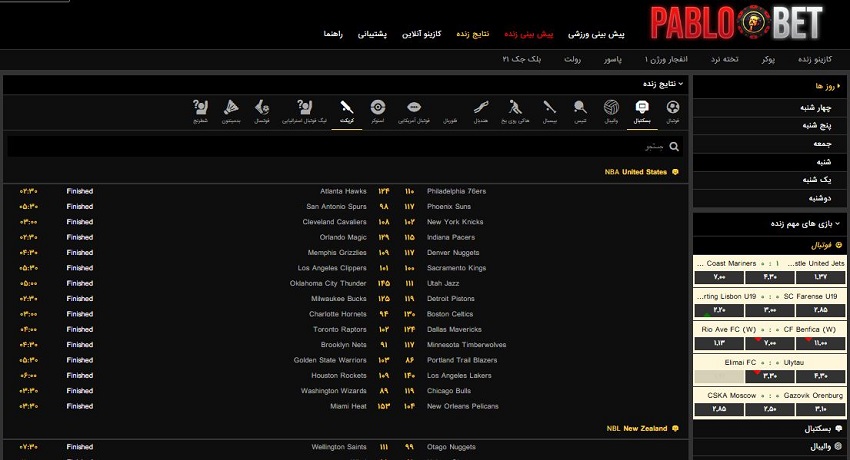
Task: Open the guide menu item
Action: pos(333,34)
